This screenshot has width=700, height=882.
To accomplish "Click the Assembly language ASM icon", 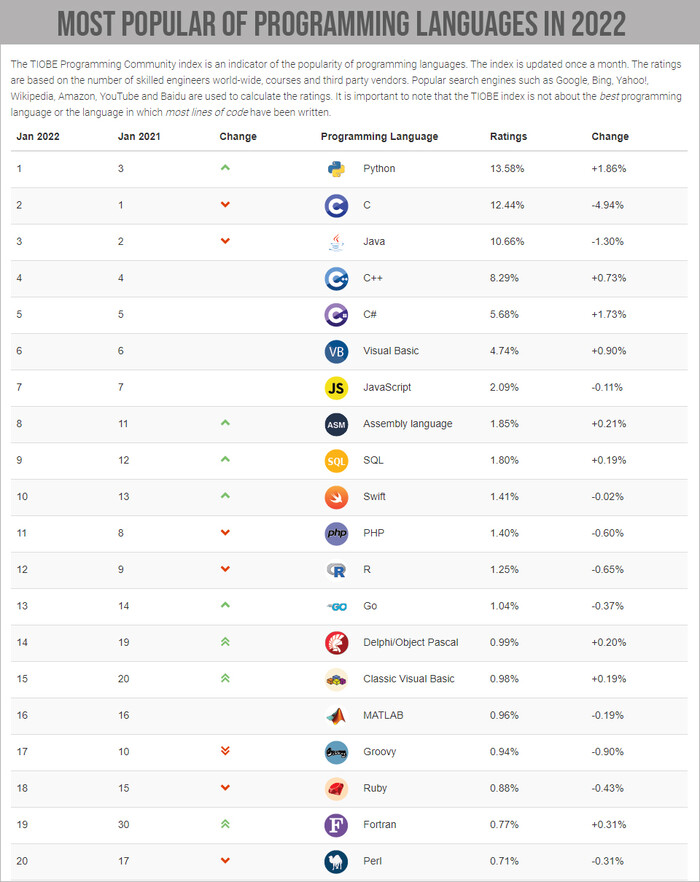I will pyautogui.click(x=336, y=424).
